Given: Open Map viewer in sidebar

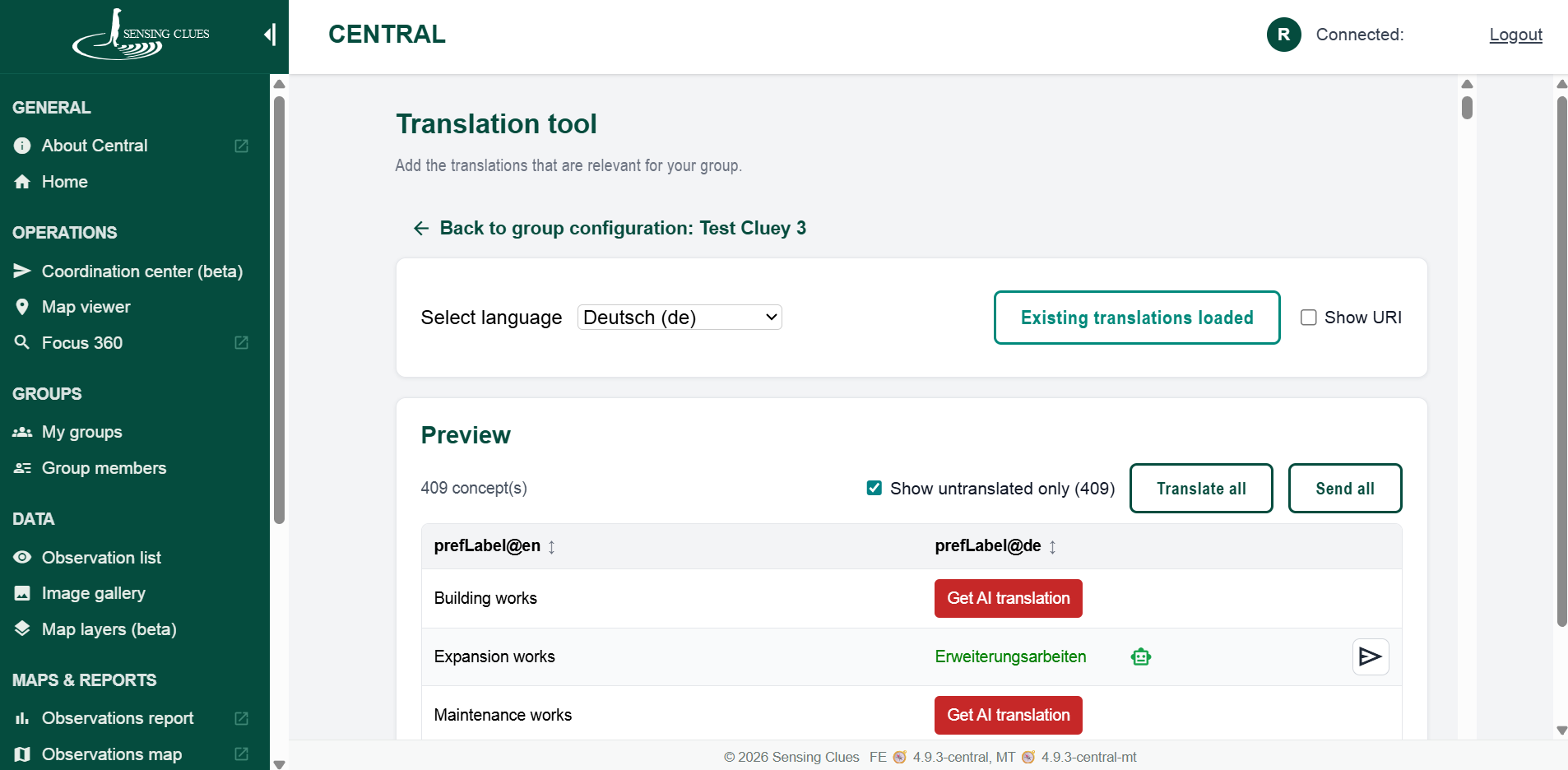Looking at the screenshot, I should 86,307.
